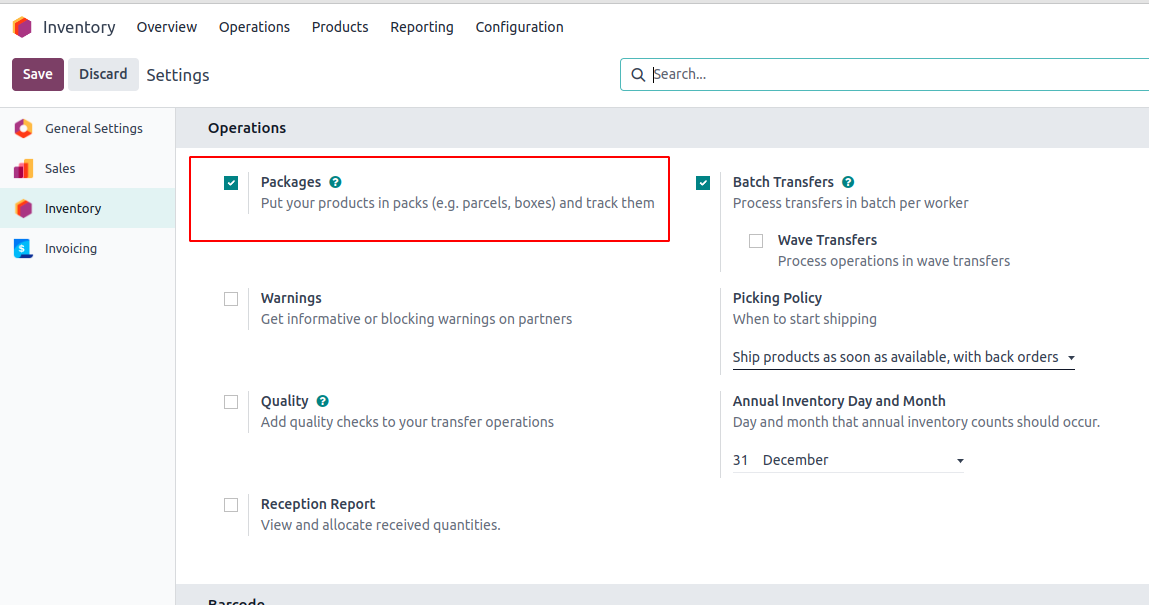Click the Inventory icon in the sidebar
The width and height of the screenshot is (1149, 605).
click(x=23, y=209)
